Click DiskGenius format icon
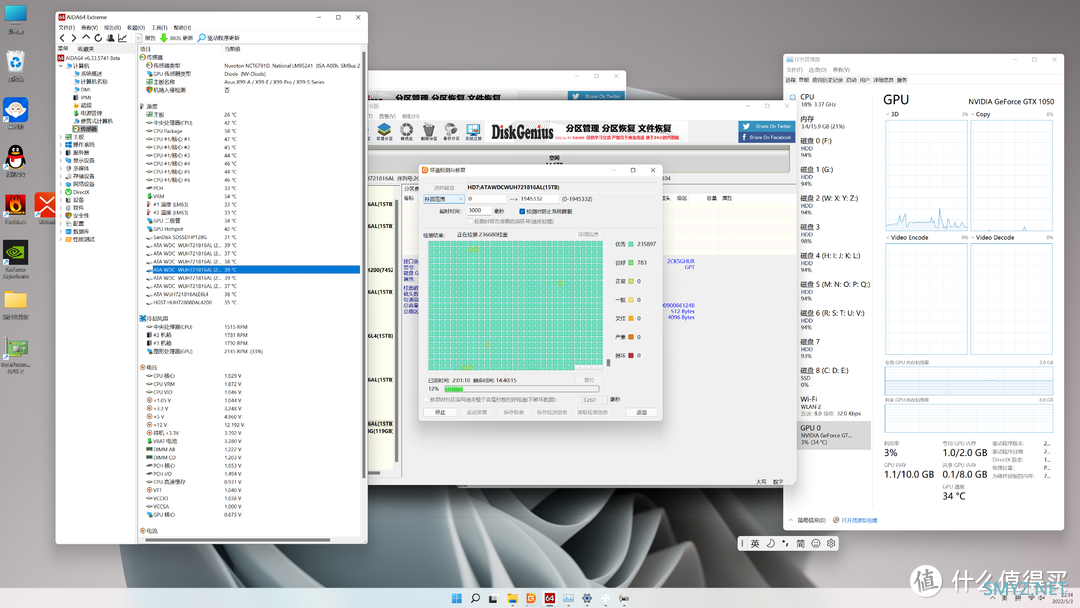The height and width of the screenshot is (608, 1080). [406, 131]
